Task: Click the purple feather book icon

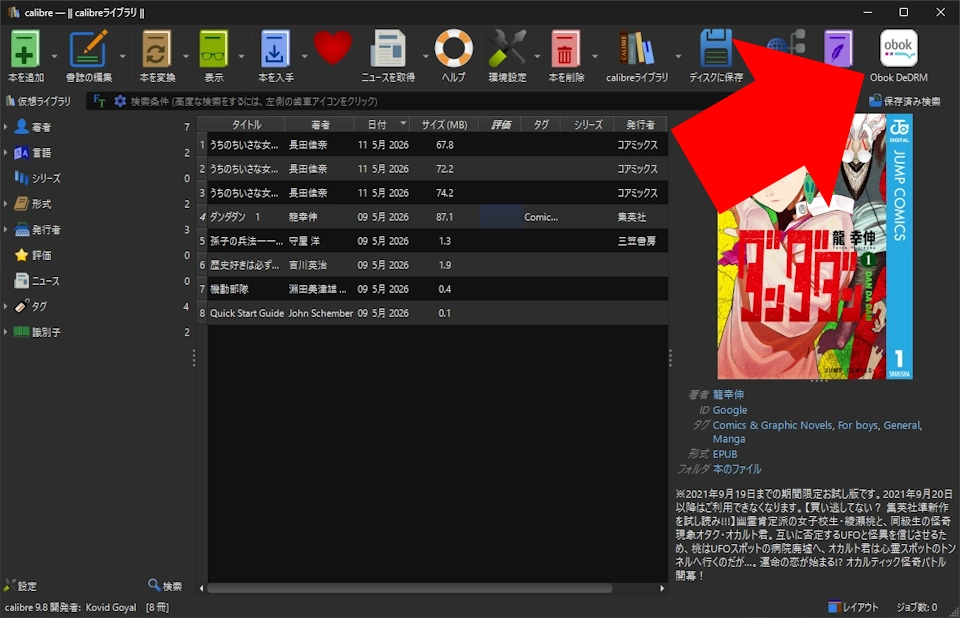Action: pyautogui.click(x=838, y=49)
